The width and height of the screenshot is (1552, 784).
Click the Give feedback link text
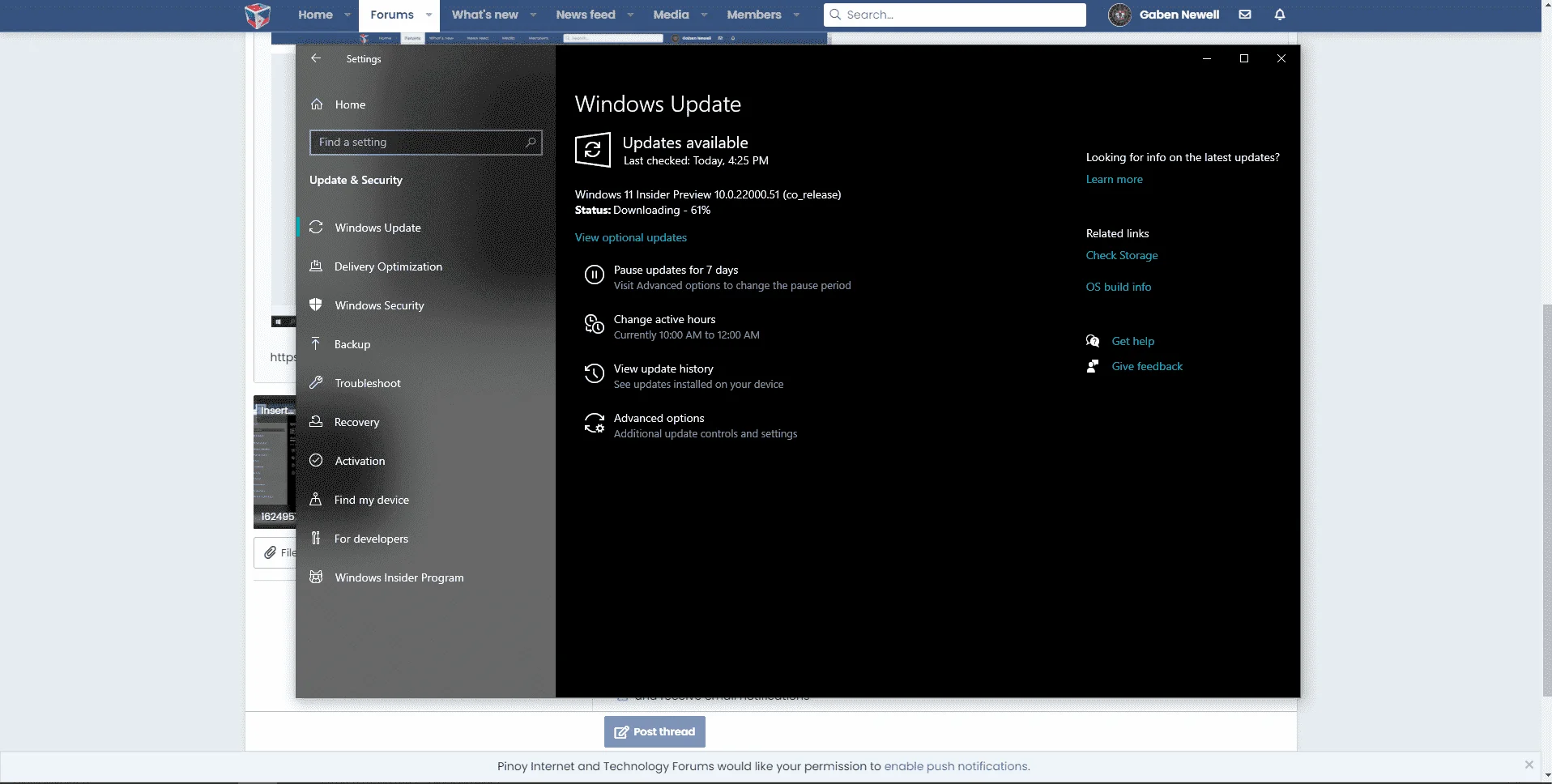(x=1147, y=366)
